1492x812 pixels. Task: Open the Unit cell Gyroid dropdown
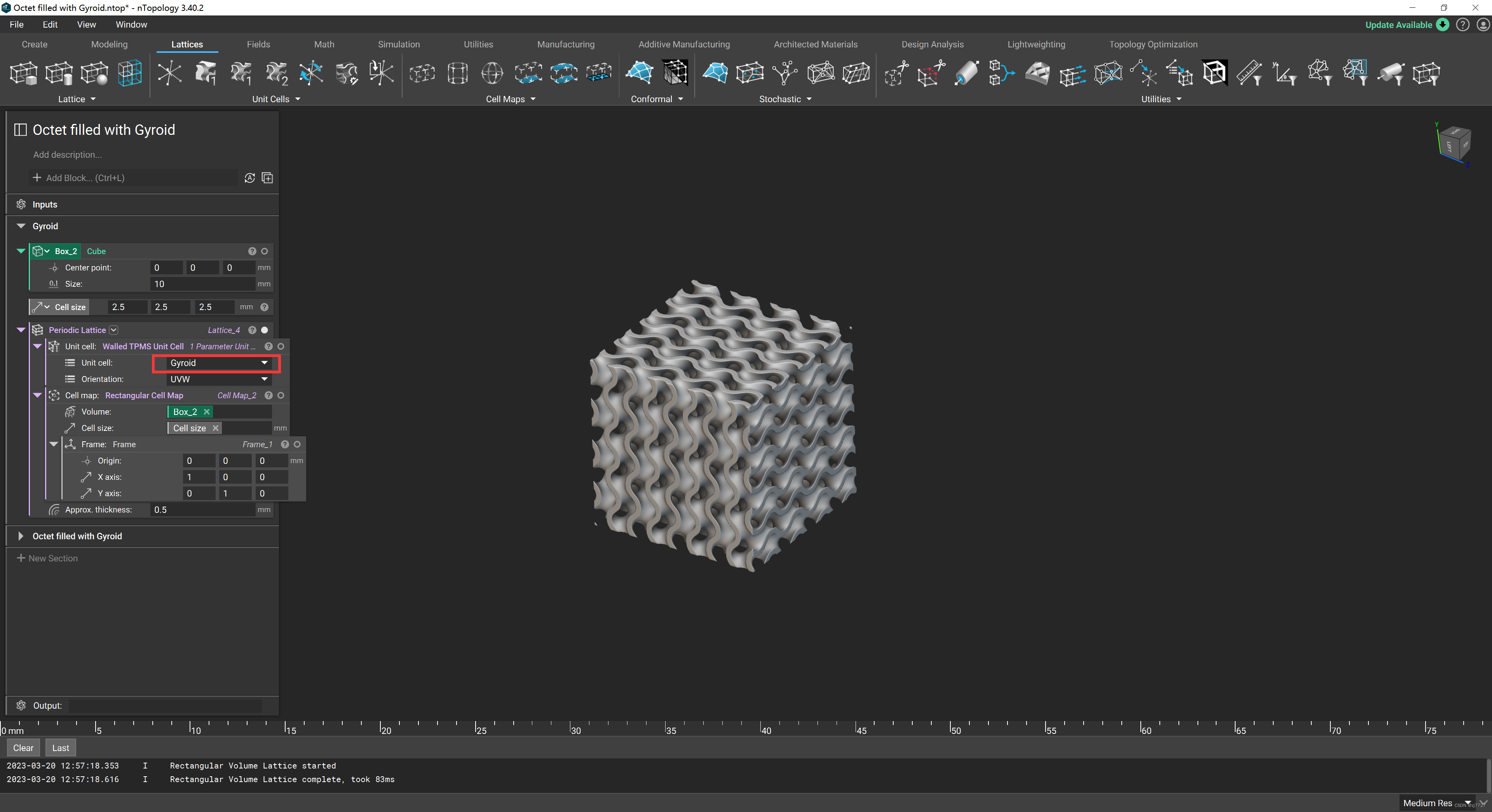pos(218,363)
